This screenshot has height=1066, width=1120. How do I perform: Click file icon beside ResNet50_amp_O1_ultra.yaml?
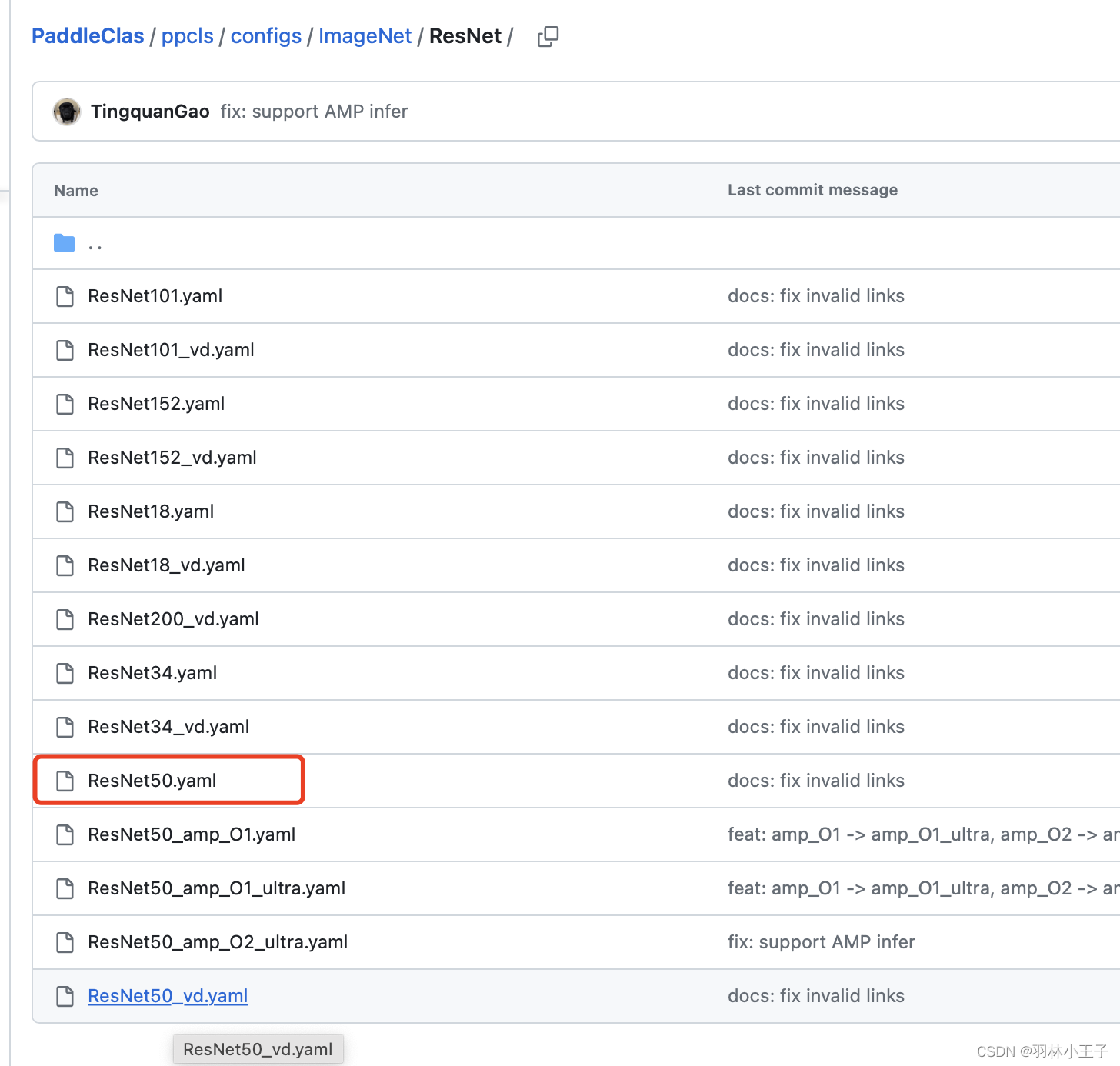click(x=65, y=888)
